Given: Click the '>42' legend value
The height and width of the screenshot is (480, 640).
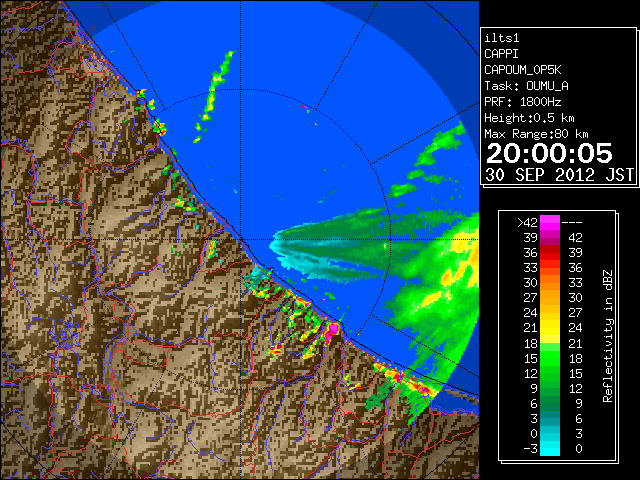Looking at the screenshot, I should coord(527,222).
